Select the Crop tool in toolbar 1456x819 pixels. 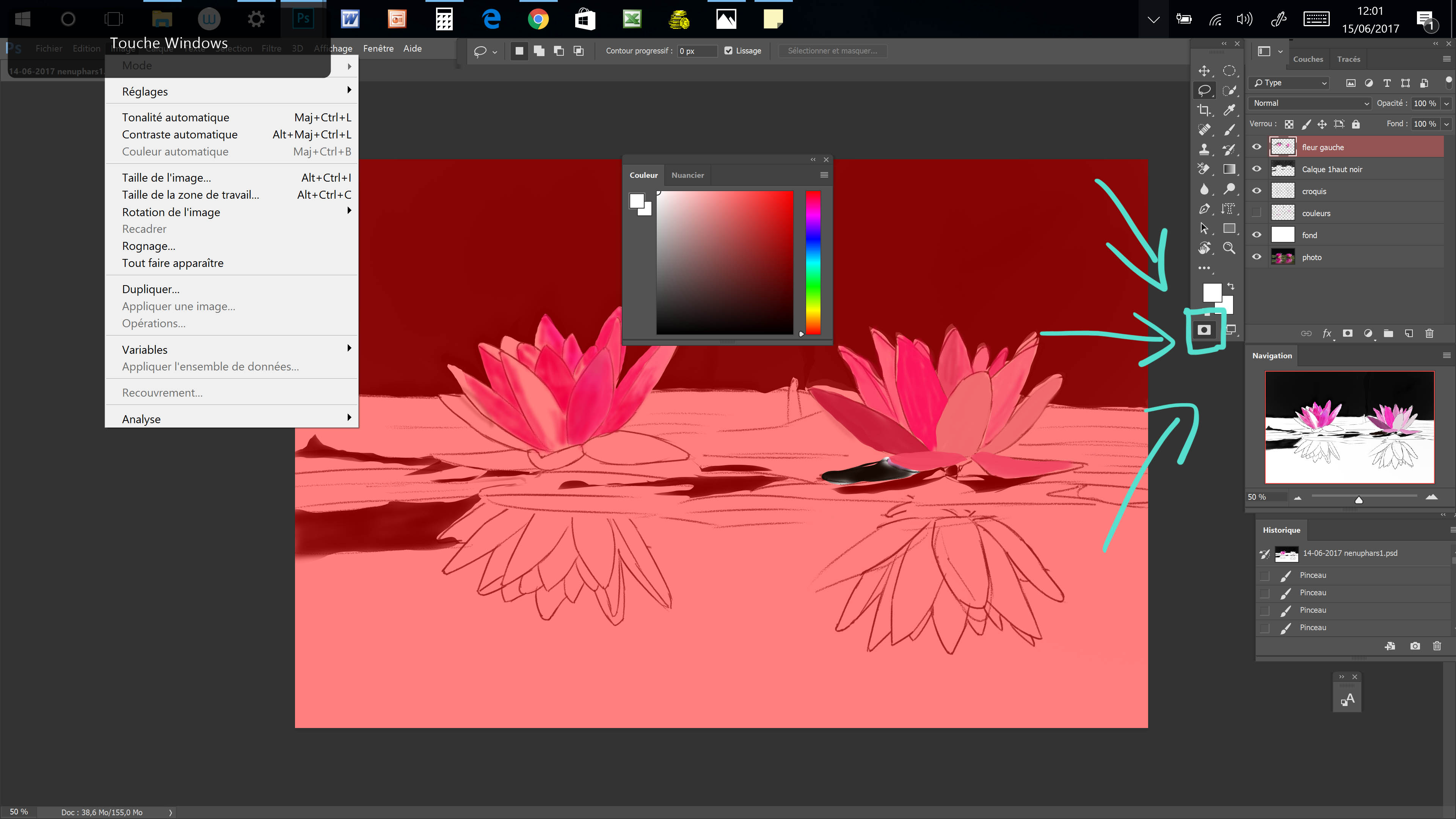click(x=1204, y=110)
